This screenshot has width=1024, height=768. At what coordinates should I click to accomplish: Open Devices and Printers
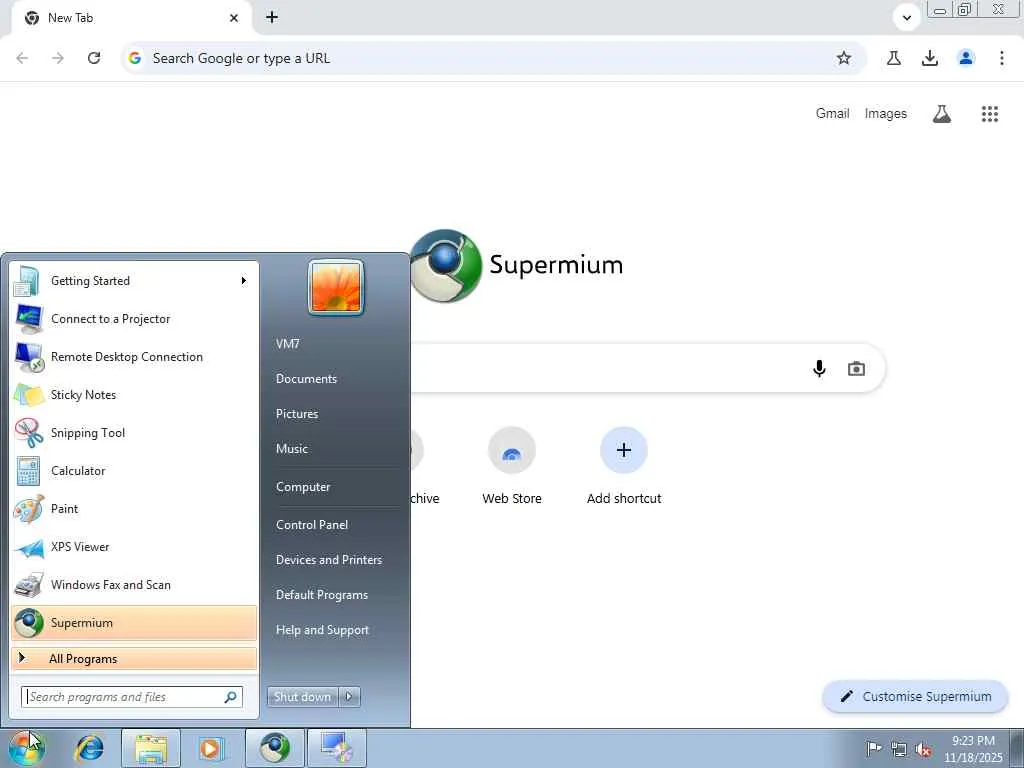click(329, 560)
